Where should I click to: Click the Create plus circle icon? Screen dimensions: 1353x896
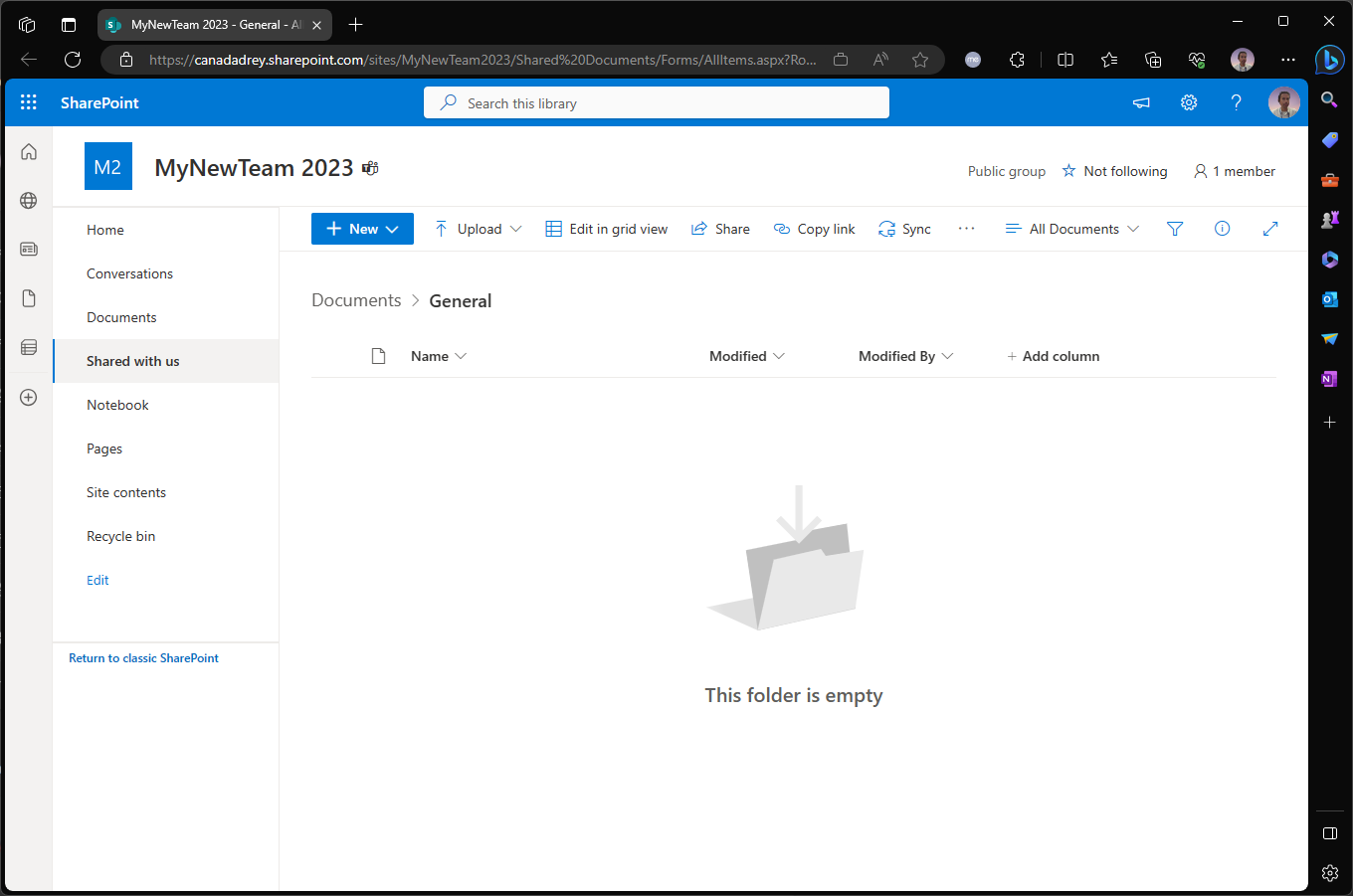click(x=29, y=397)
